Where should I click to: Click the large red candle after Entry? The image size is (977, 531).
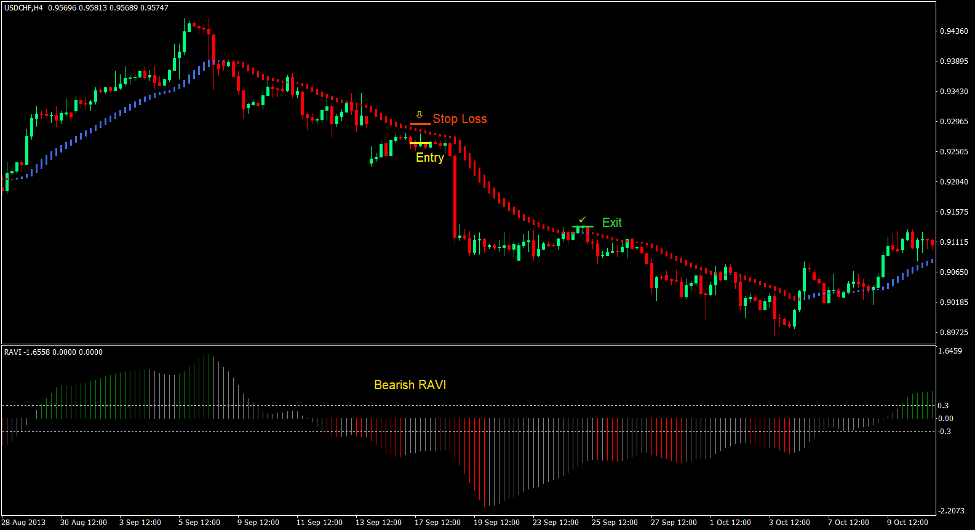(x=455, y=195)
